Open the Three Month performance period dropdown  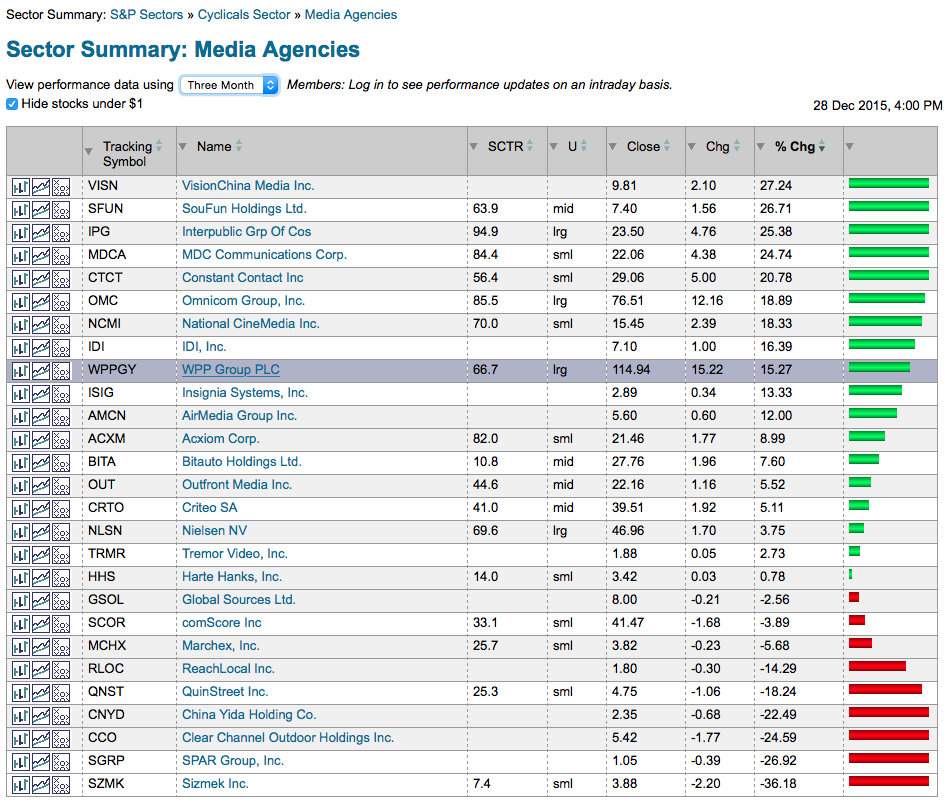(229, 85)
